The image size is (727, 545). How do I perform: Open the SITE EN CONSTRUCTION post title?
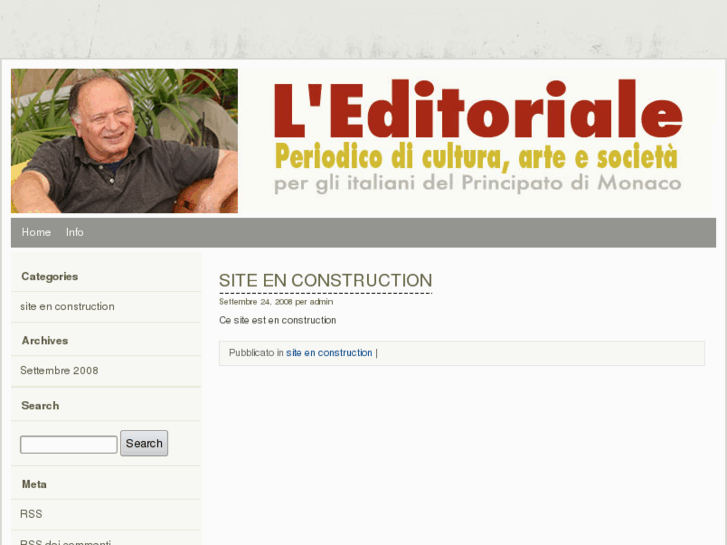tap(325, 281)
